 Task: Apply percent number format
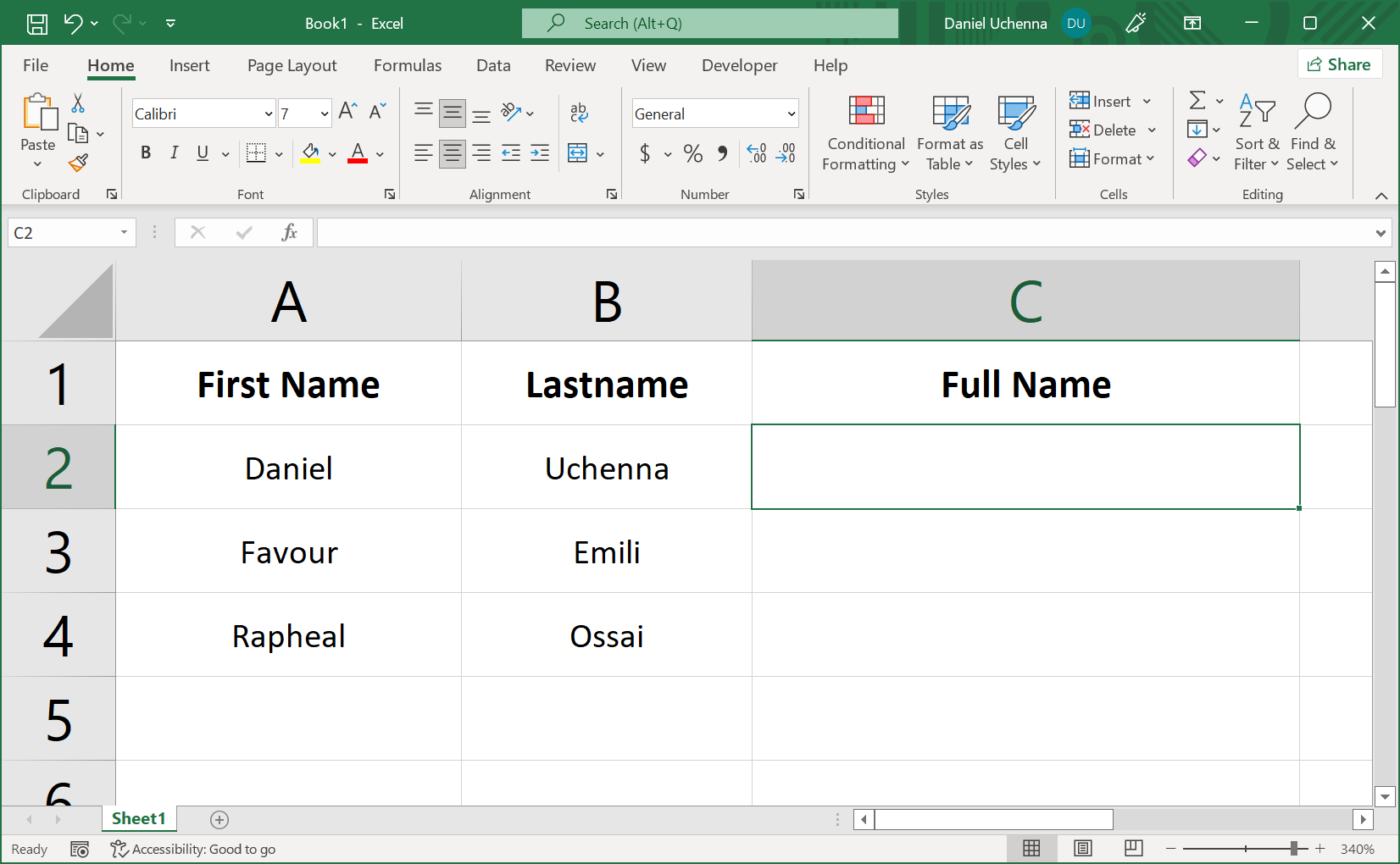click(x=692, y=153)
